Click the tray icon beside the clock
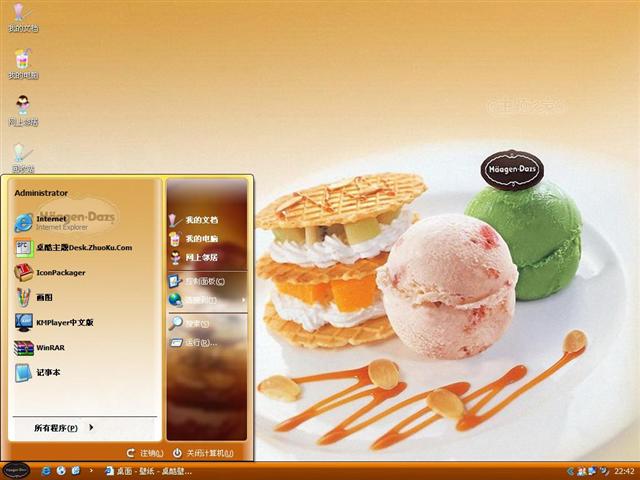 tap(604, 471)
